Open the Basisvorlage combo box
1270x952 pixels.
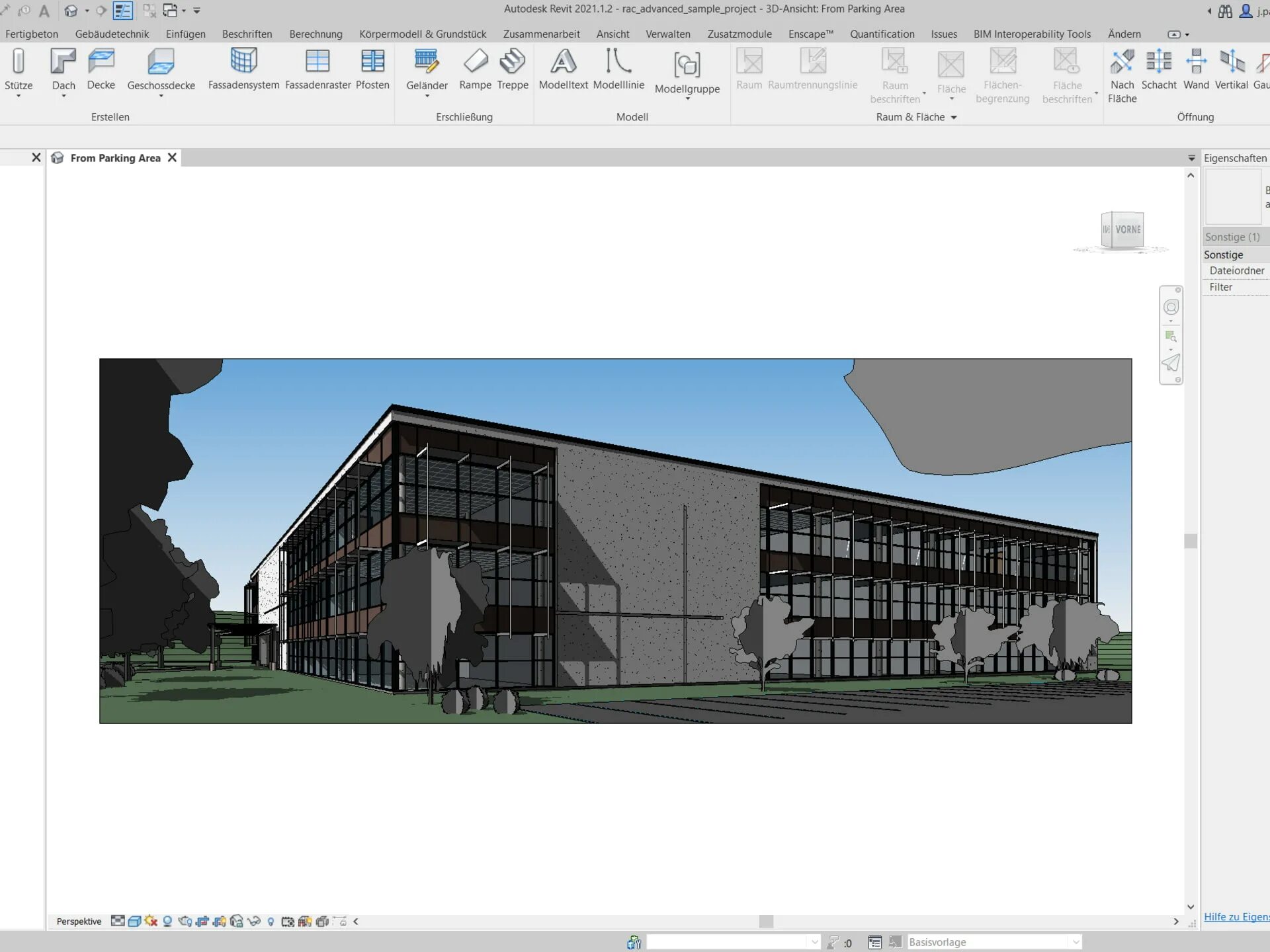(x=994, y=941)
